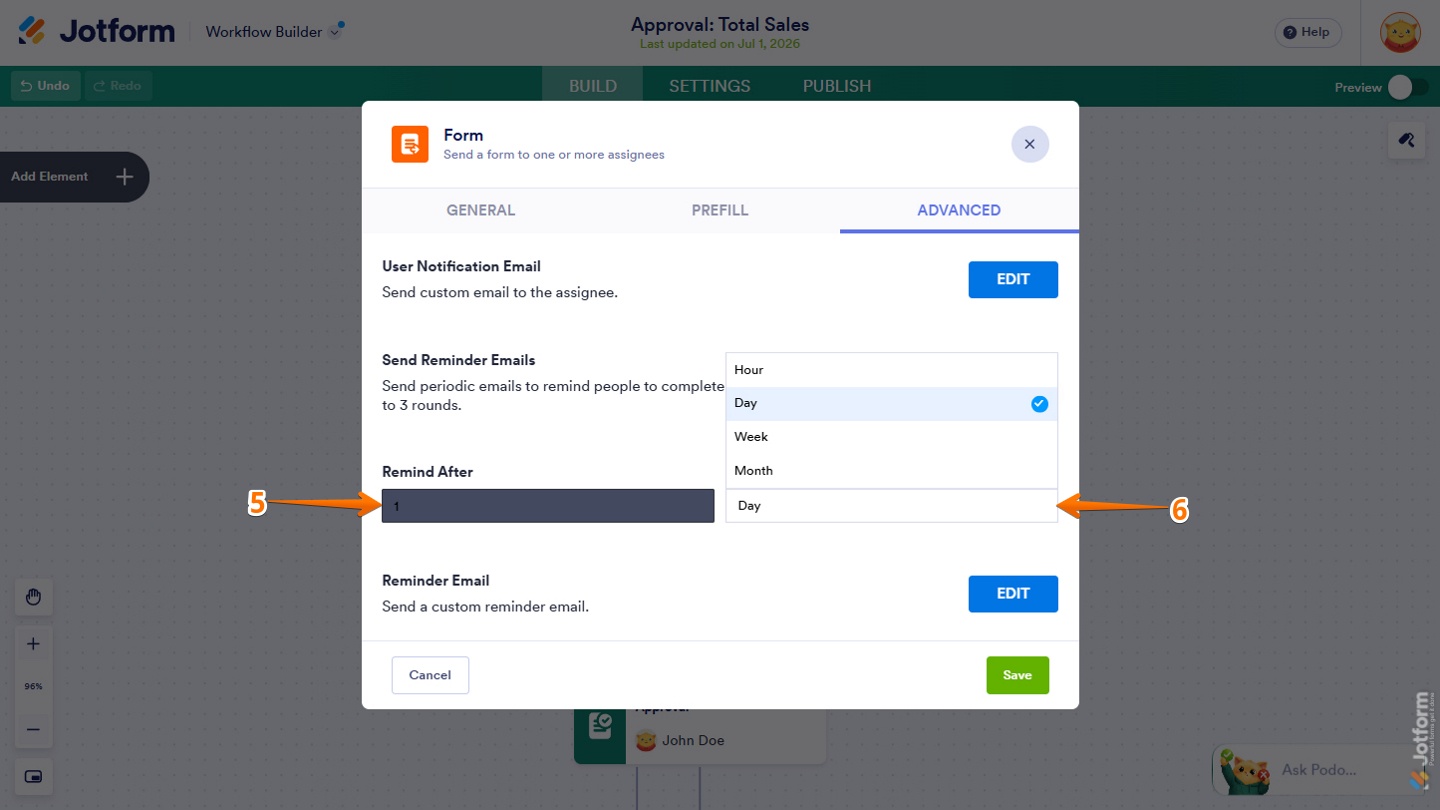Zoom out with the minus icon

tap(33, 730)
